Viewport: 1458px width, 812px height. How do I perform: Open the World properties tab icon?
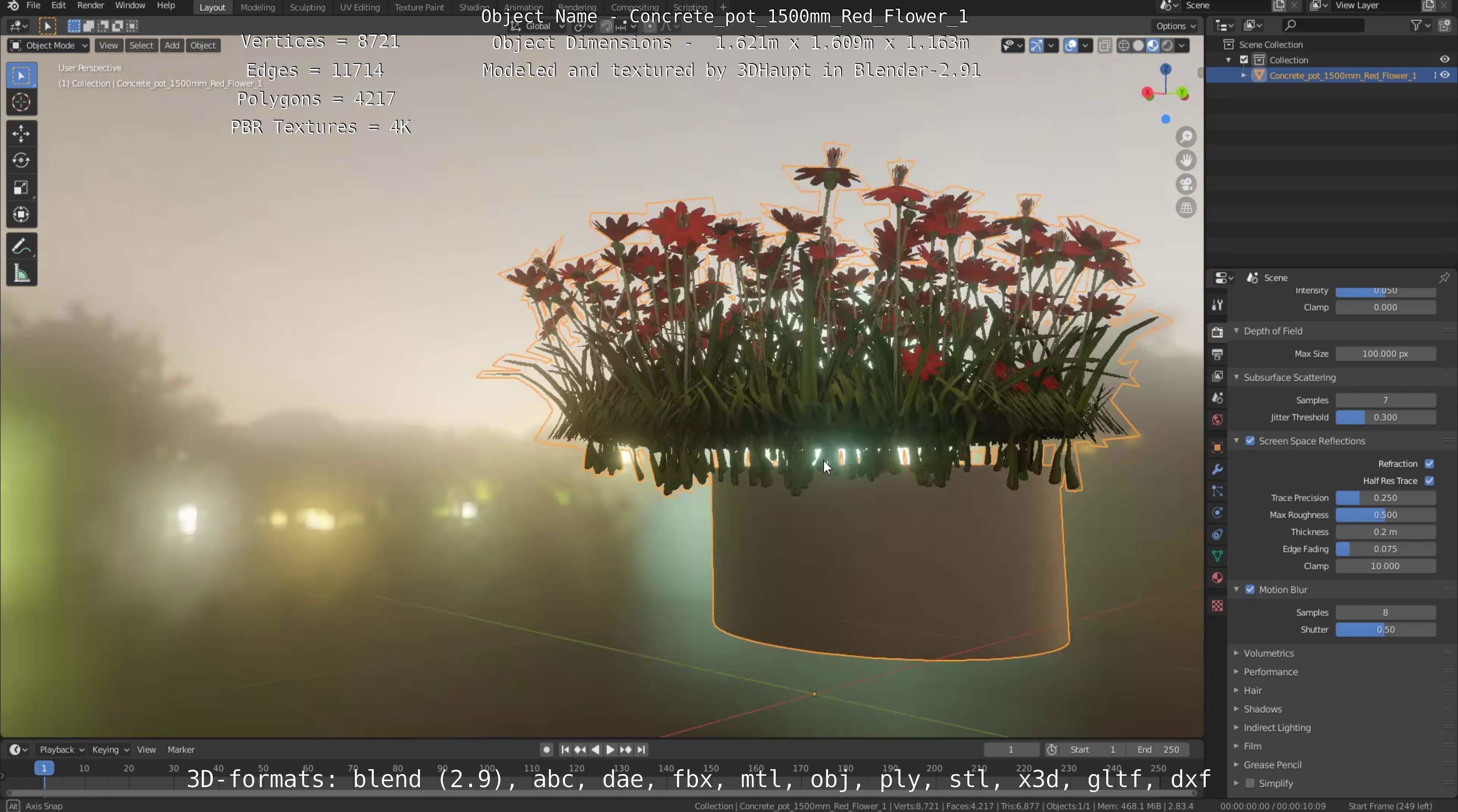(1218, 420)
